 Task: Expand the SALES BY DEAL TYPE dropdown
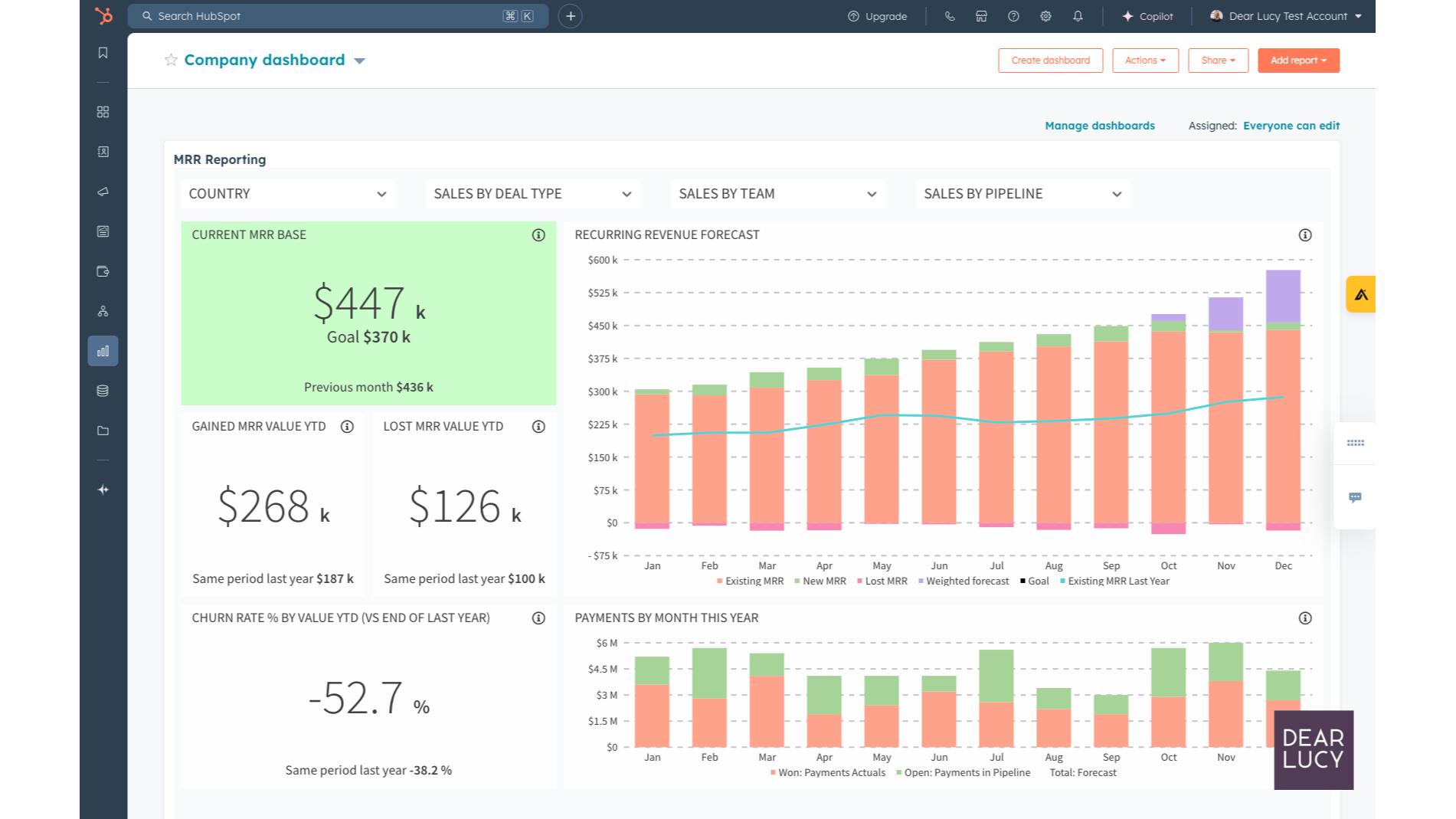tap(532, 193)
